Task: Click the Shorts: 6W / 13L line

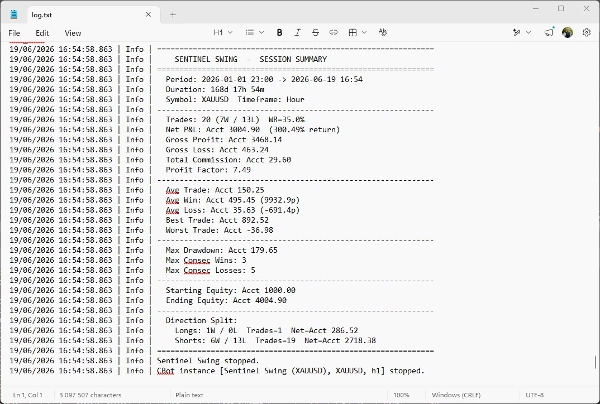Action: tap(276, 340)
